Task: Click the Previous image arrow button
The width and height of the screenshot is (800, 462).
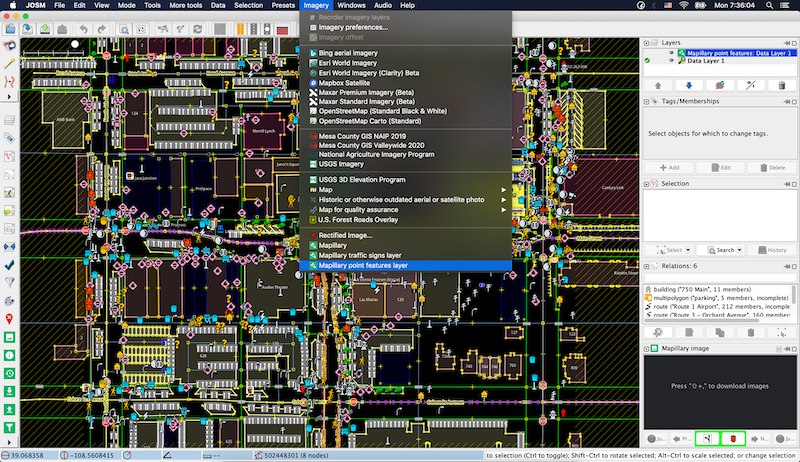Action: pos(681,439)
